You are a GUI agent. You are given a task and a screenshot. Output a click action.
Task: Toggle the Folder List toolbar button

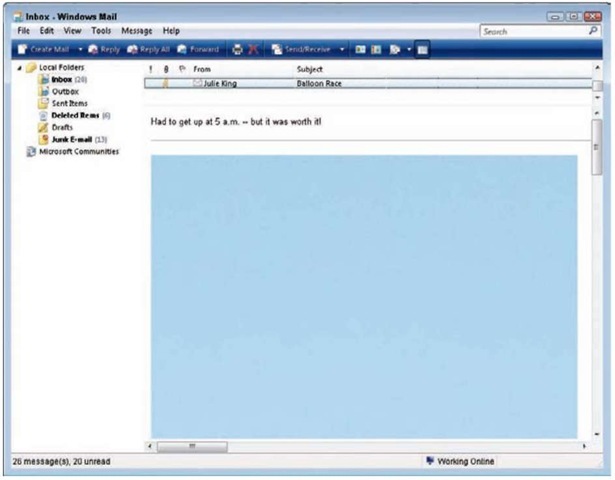click(x=422, y=49)
